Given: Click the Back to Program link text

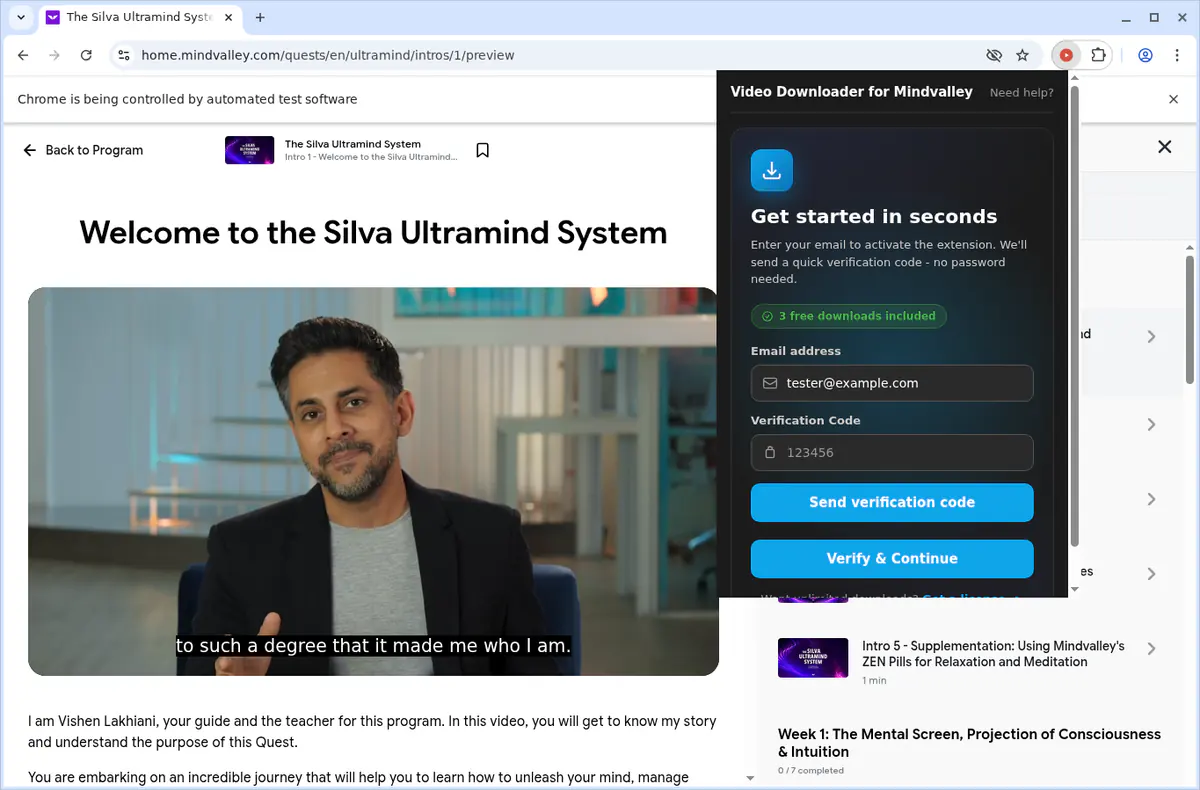Looking at the screenshot, I should tap(94, 150).
